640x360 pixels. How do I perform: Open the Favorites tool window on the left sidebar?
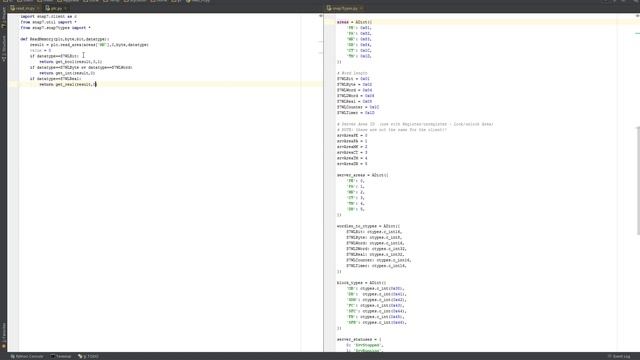(x=4, y=336)
